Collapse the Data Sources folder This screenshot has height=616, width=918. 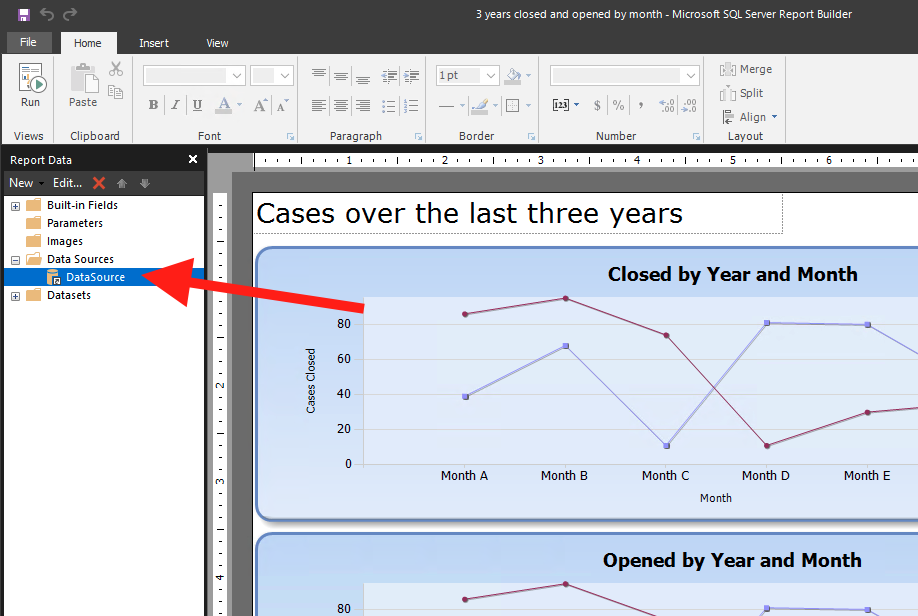[15, 260]
